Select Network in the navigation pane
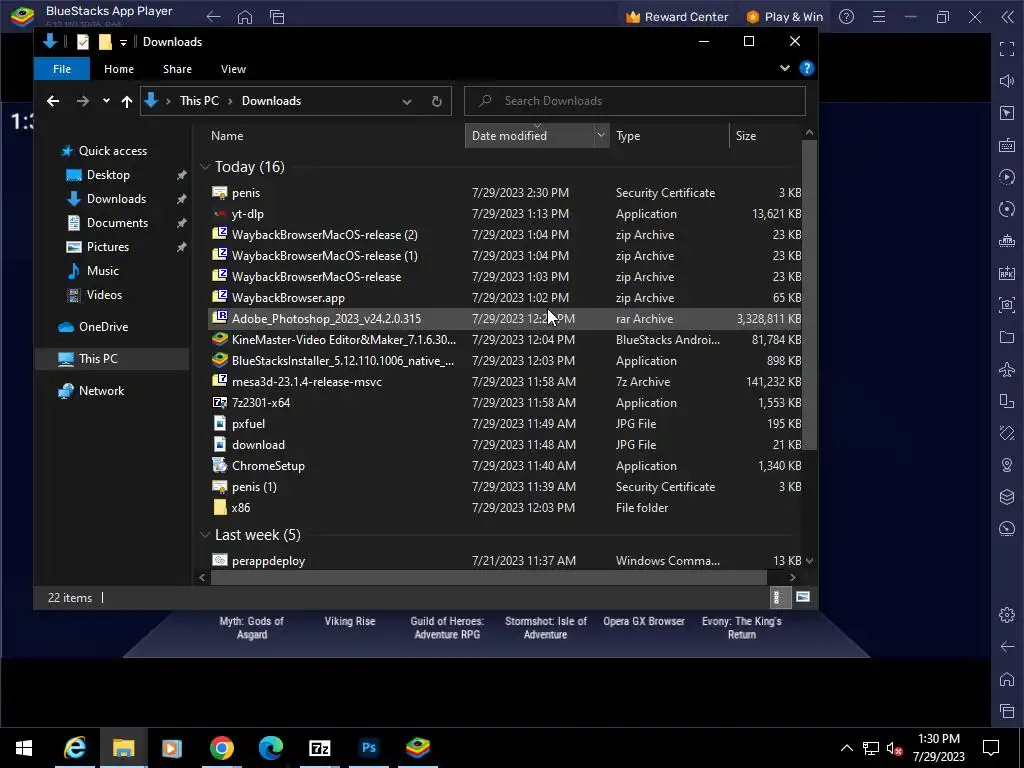1024x768 pixels. (101, 391)
